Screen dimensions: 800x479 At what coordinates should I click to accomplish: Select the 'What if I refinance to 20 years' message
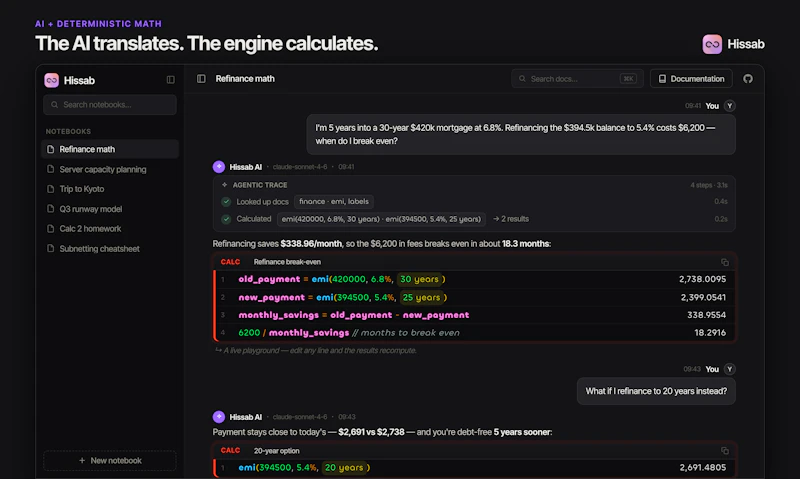[x=656, y=391]
